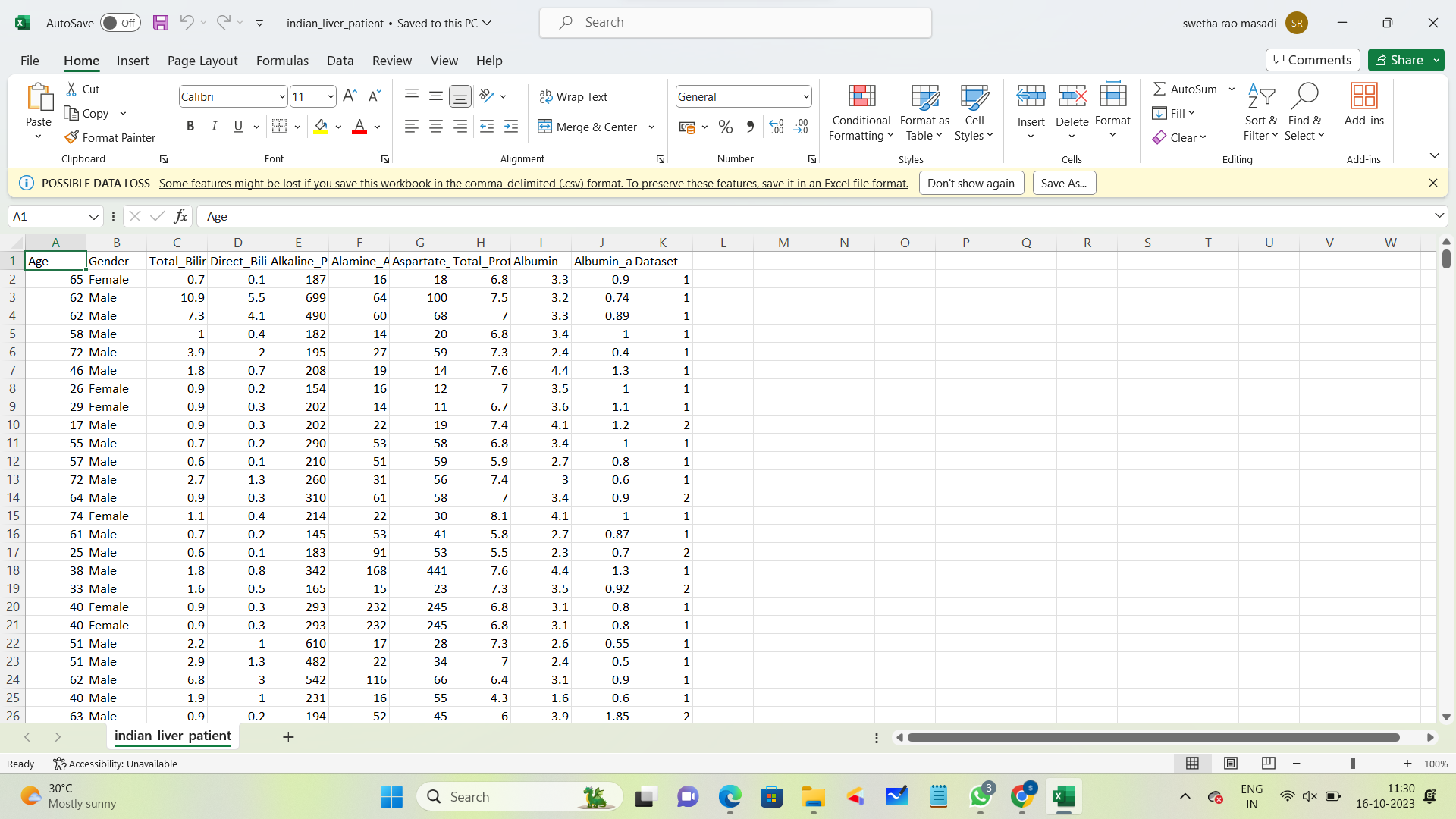Click the Don't show again button

tap(971, 184)
